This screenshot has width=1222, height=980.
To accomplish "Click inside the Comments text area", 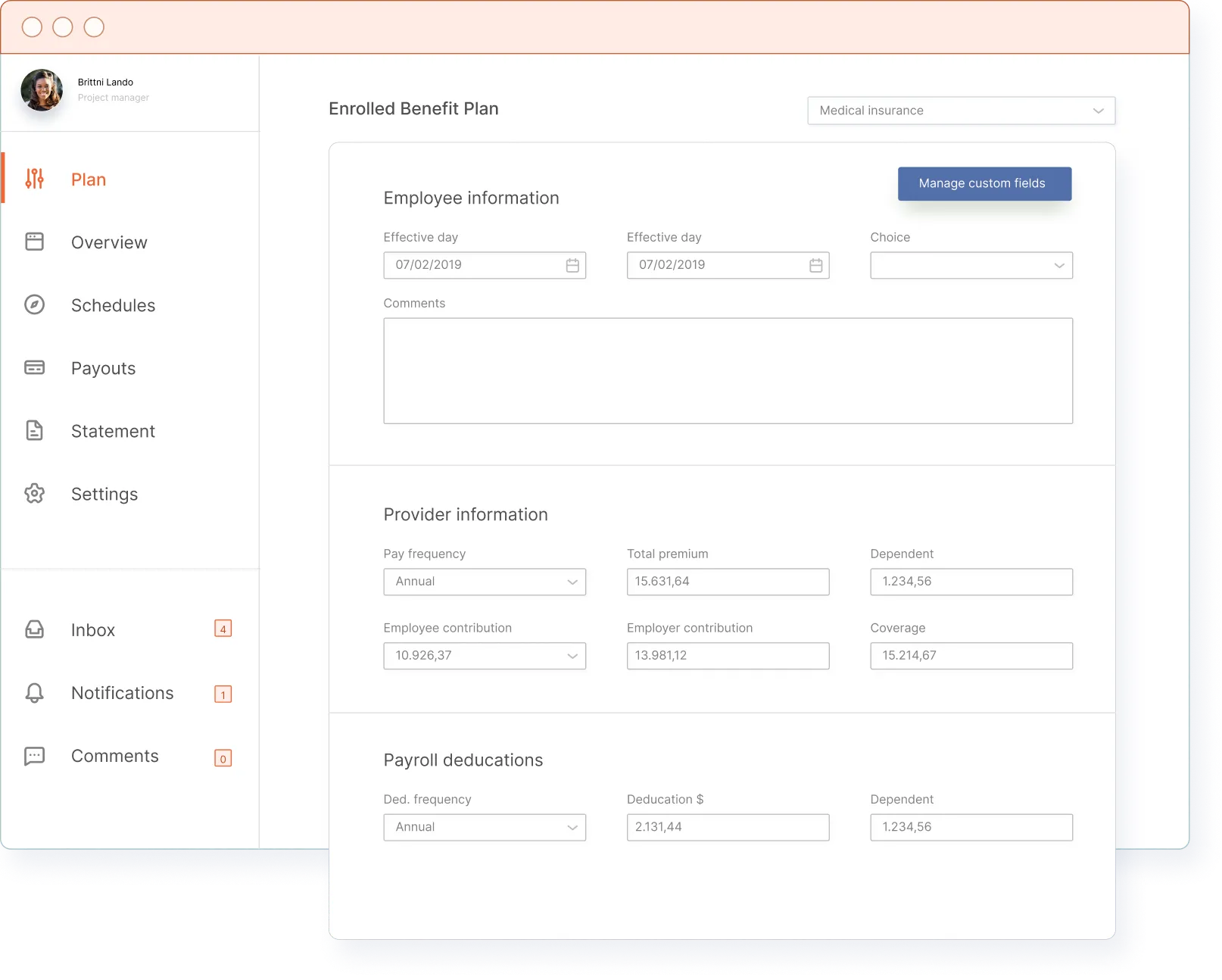I will pos(728,370).
